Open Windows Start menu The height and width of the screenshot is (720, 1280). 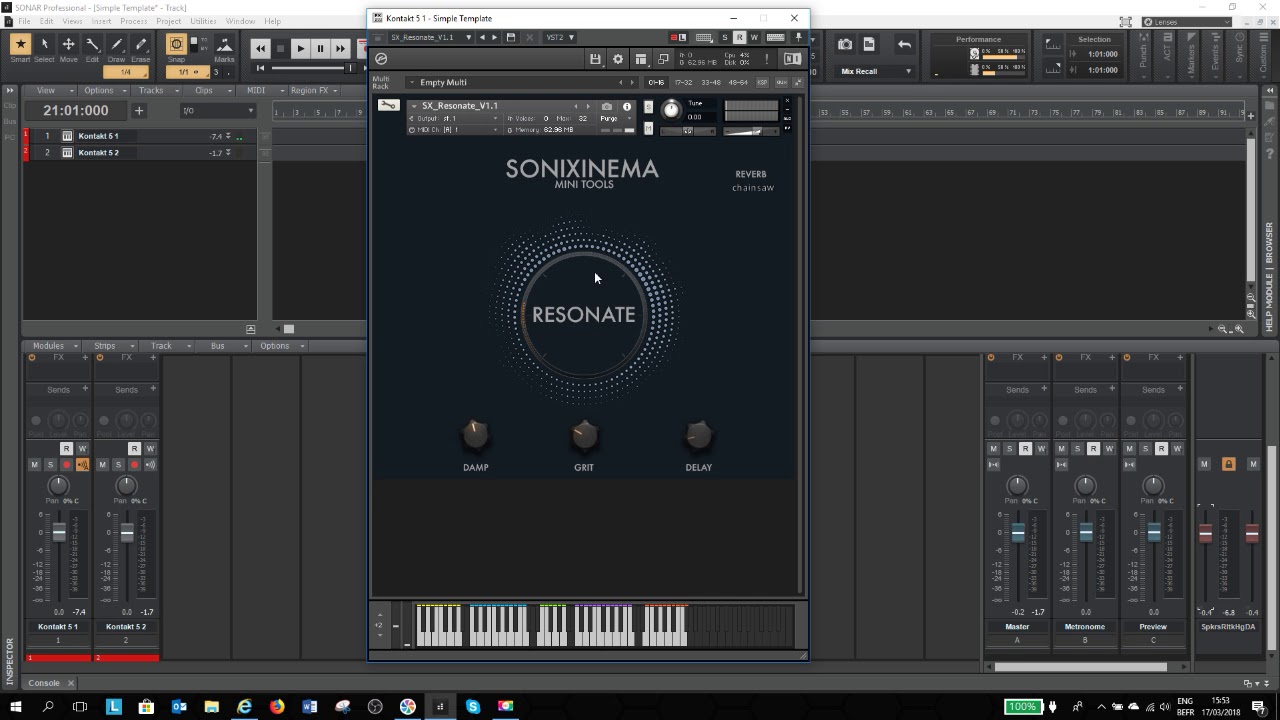point(15,706)
